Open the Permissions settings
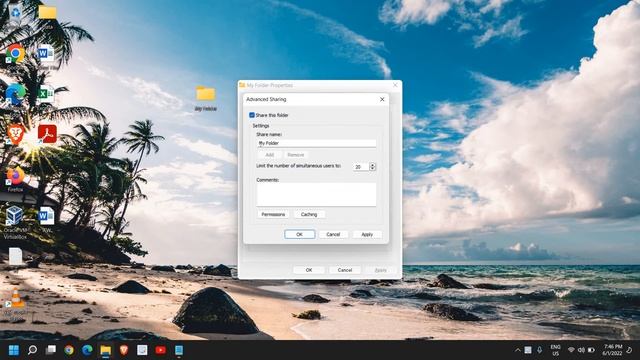Viewport: 640px width, 360px height. (x=273, y=214)
